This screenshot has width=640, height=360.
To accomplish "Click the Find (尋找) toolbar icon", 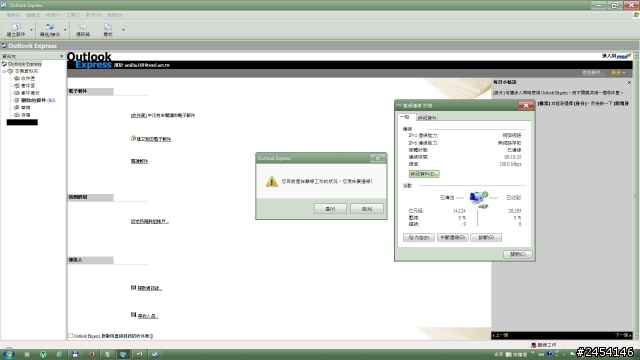I will pyautogui.click(x=108, y=30).
